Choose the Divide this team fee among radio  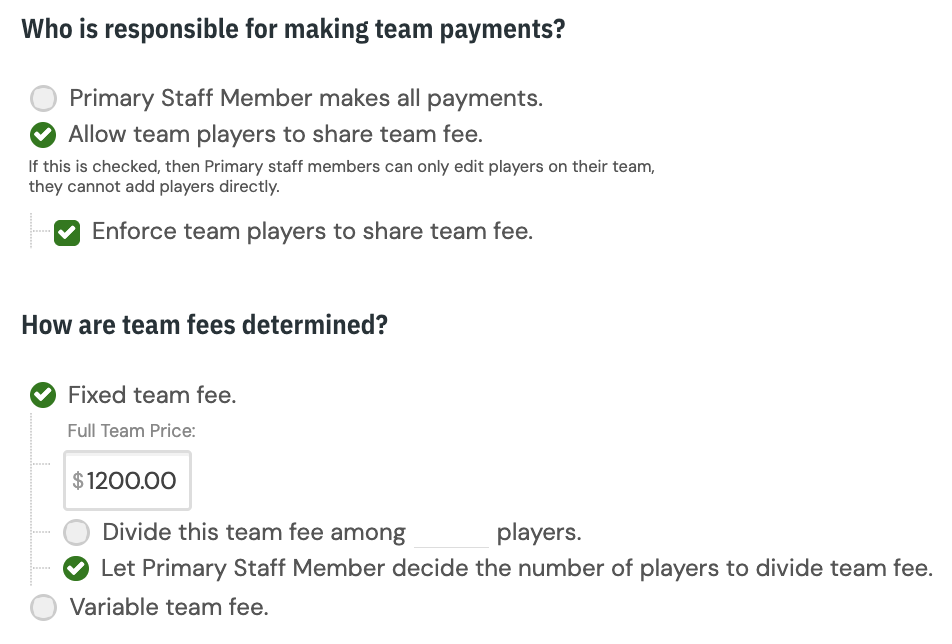pos(76,532)
